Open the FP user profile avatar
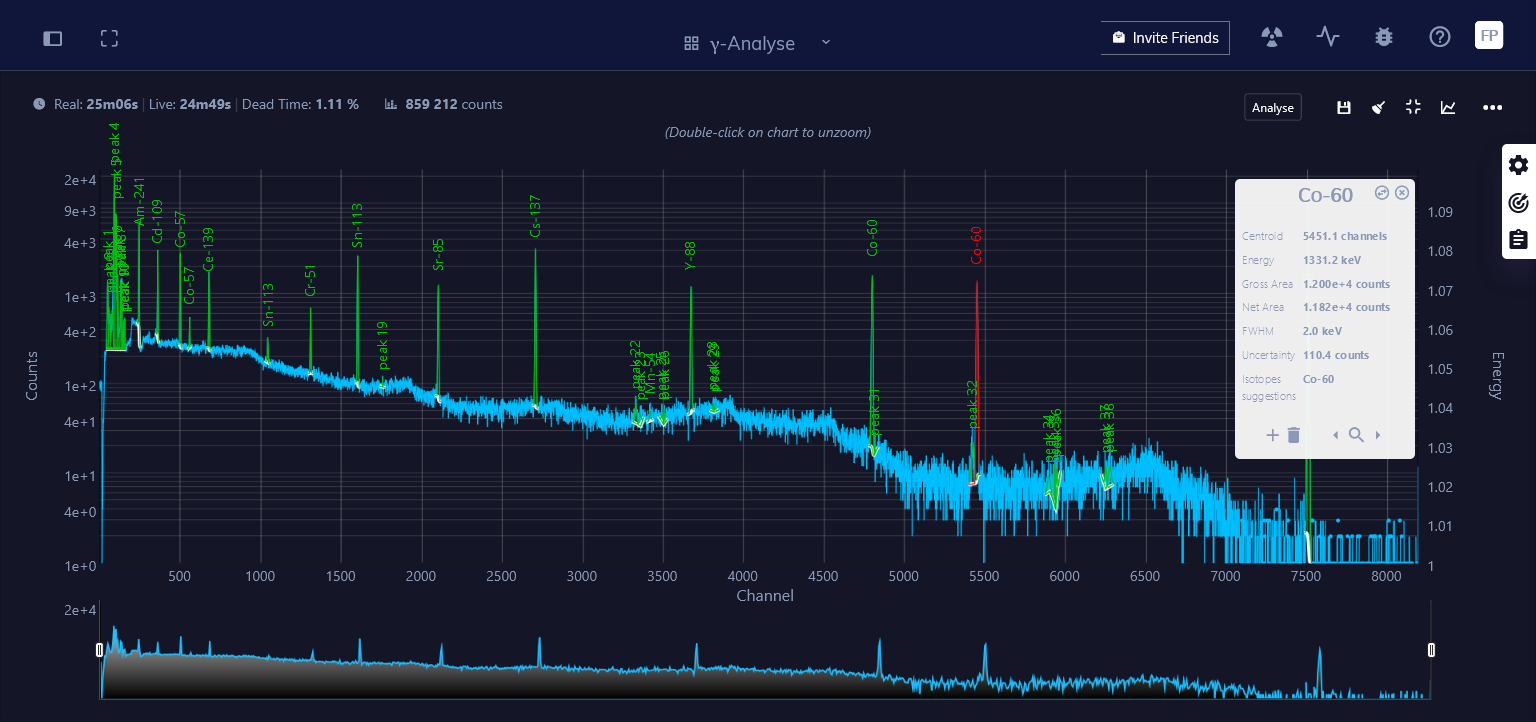Screen dimensions: 1536x722 point(1489,36)
